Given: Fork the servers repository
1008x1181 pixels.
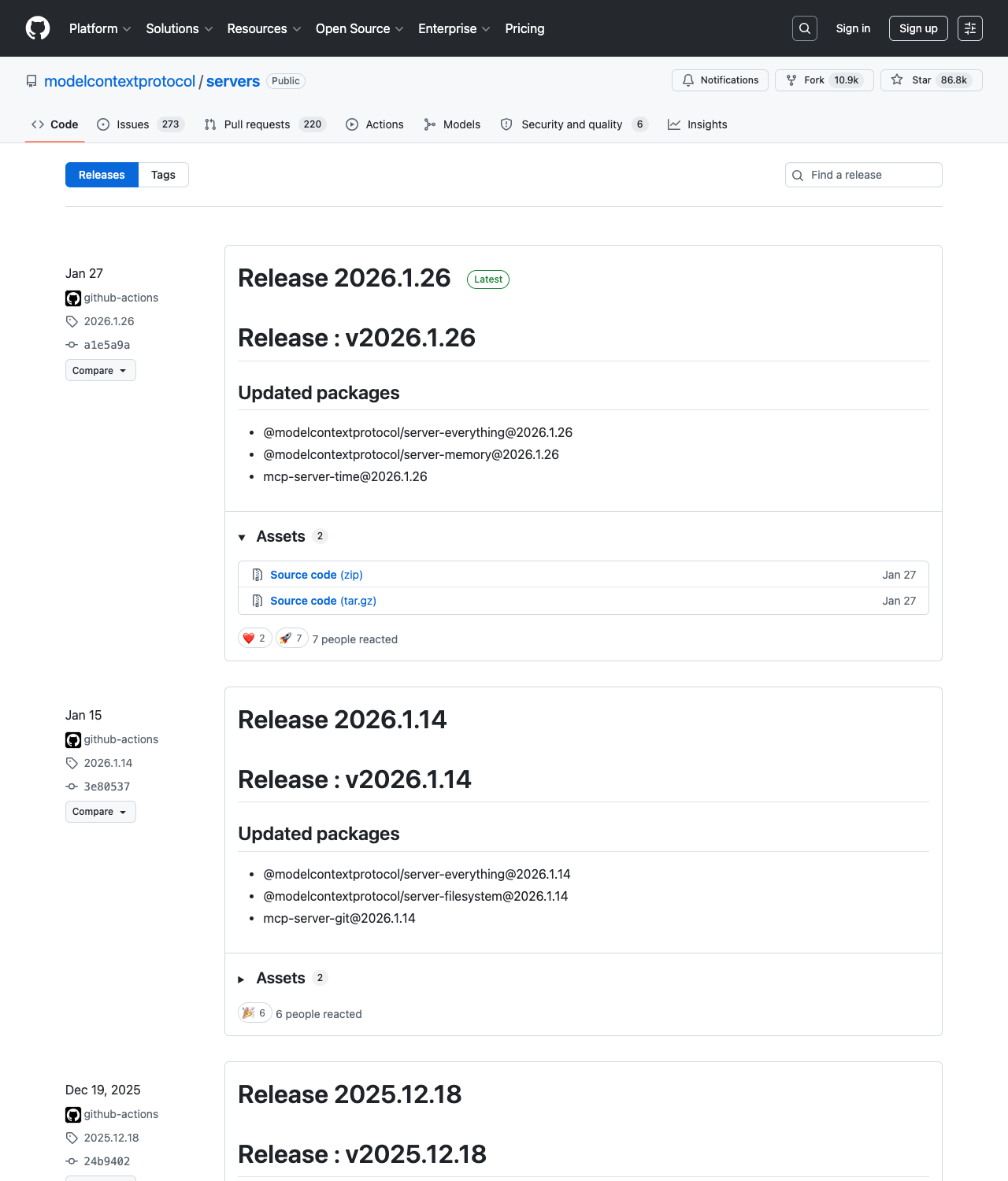Looking at the screenshot, I should pyautogui.click(x=825, y=80).
